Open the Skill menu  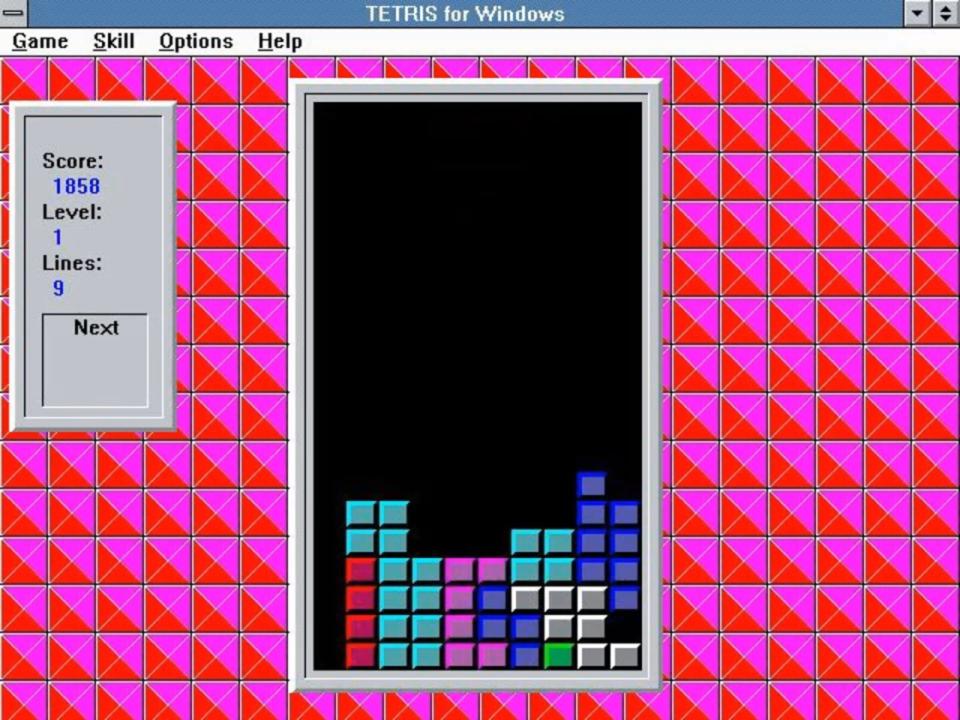[x=114, y=41]
